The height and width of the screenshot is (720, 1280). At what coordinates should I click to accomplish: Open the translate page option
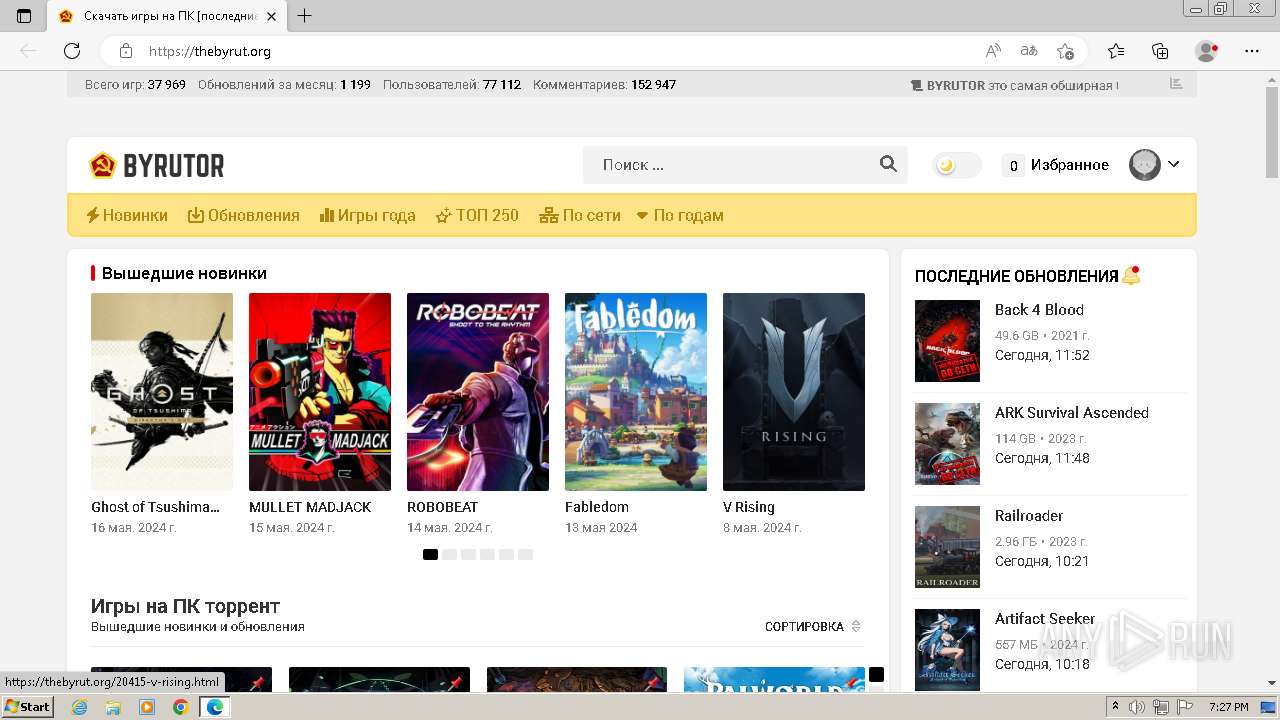(1029, 51)
